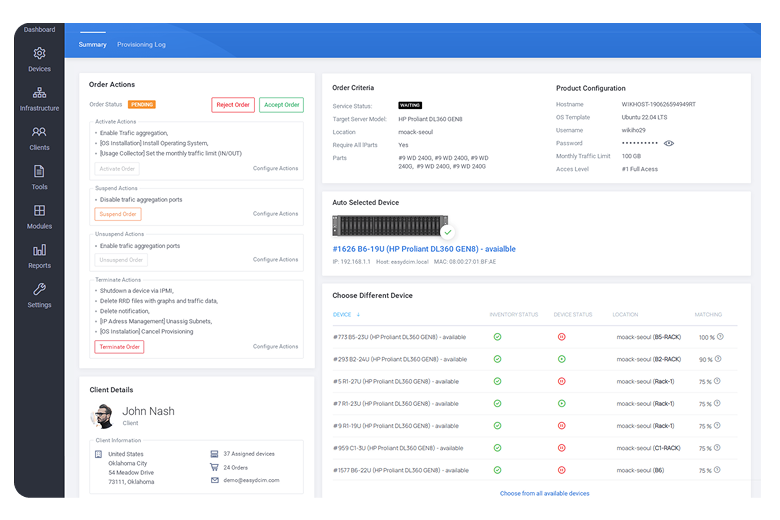Open the John Nash client name

coord(148,412)
